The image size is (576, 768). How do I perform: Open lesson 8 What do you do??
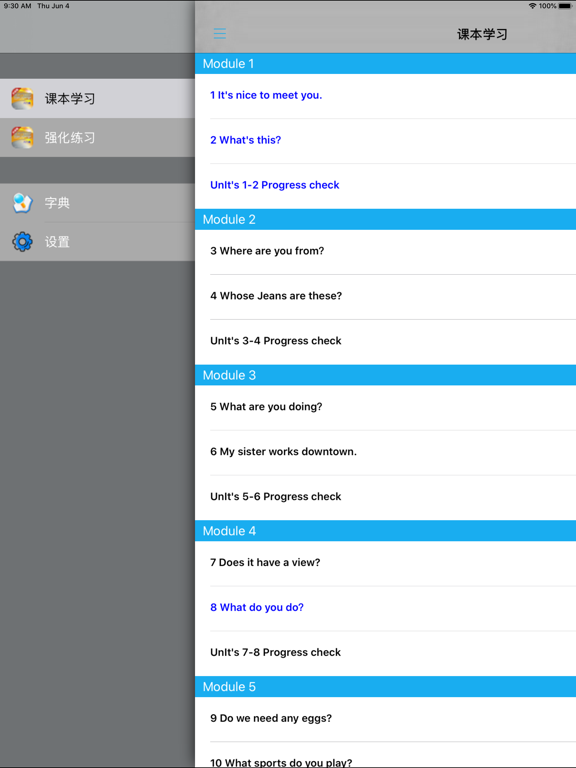(385, 608)
